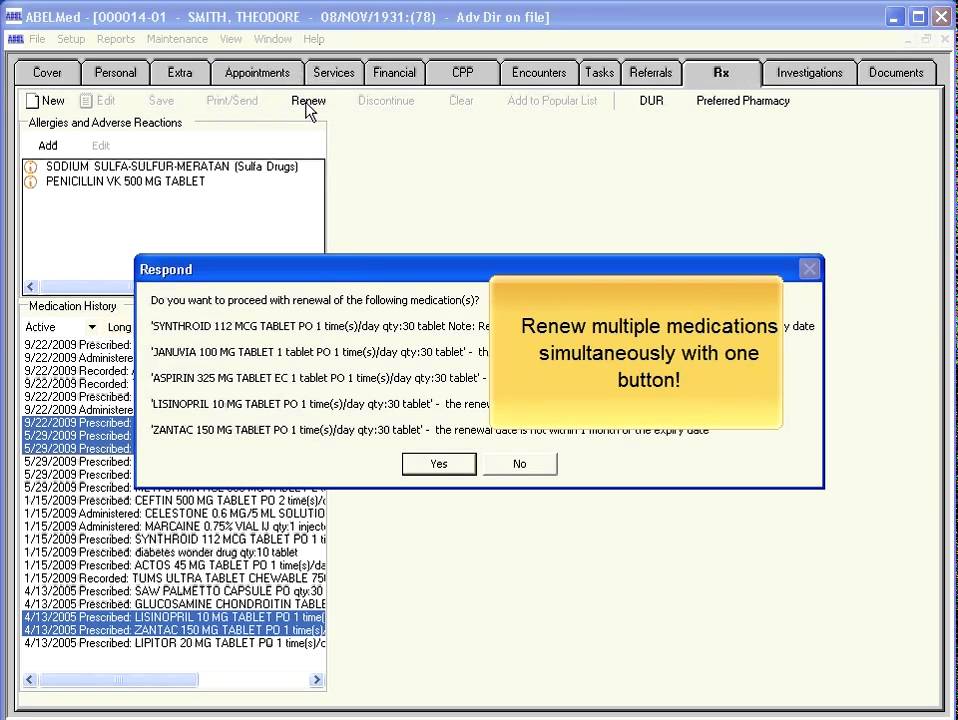This screenshot has height=720, width=958.
Task: Open the Maintenance menu
Action: [177, 39]
